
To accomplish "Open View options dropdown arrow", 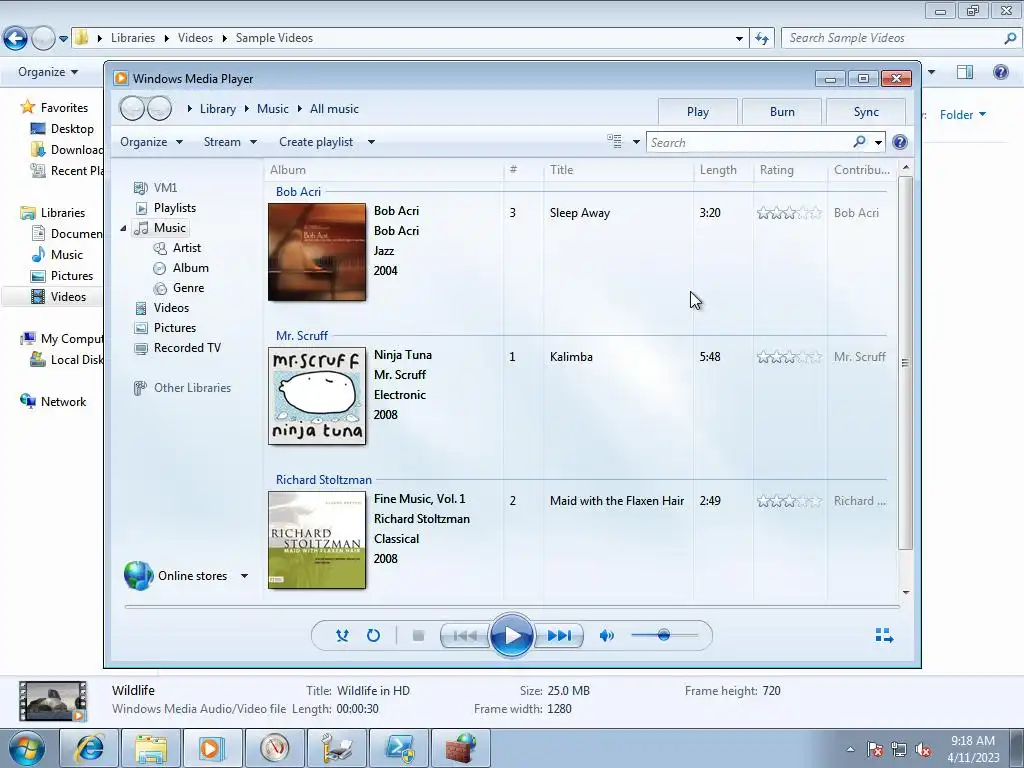I will point(636,142).
